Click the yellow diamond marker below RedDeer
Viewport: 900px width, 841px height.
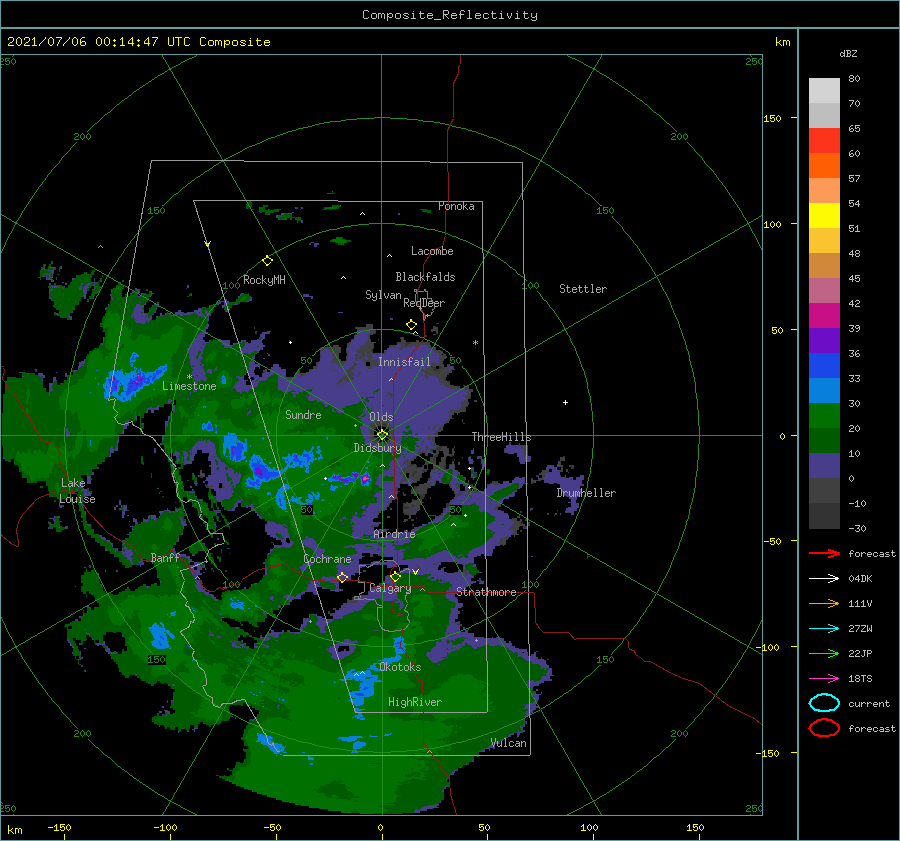(x=411, y=325)
